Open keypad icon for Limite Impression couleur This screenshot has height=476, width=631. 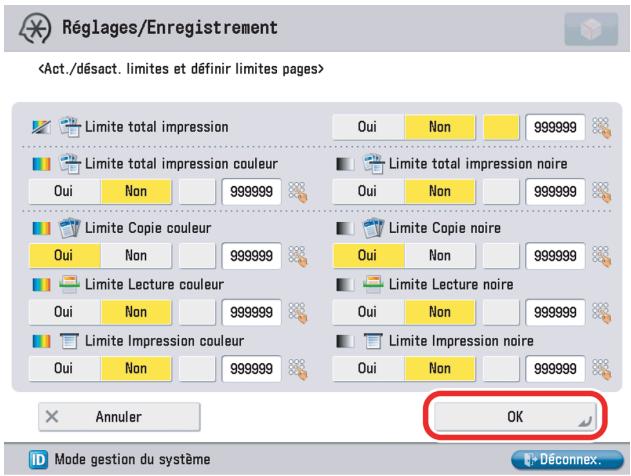[x=298, y=369]
